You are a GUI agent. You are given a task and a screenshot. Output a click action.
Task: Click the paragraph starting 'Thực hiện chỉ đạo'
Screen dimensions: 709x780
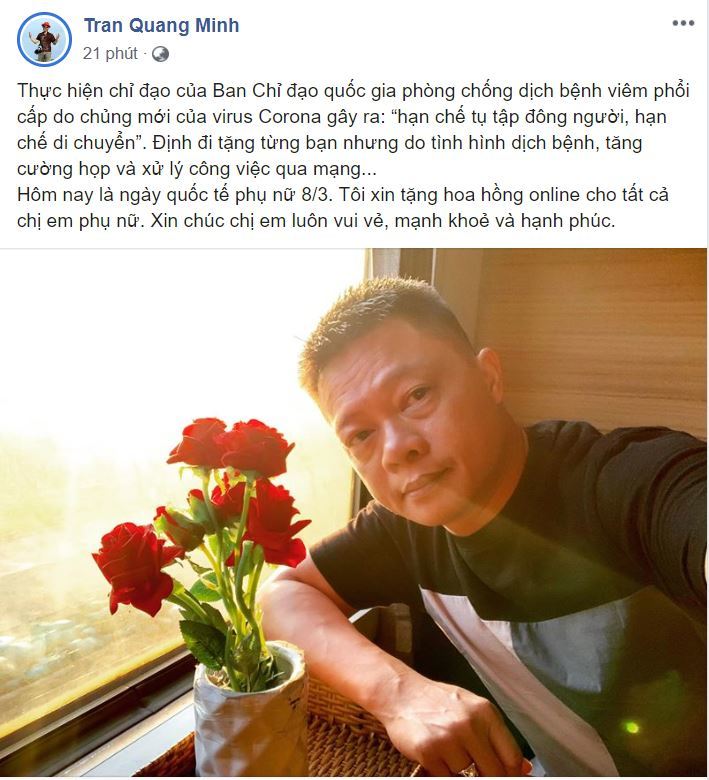click(353, 129)
